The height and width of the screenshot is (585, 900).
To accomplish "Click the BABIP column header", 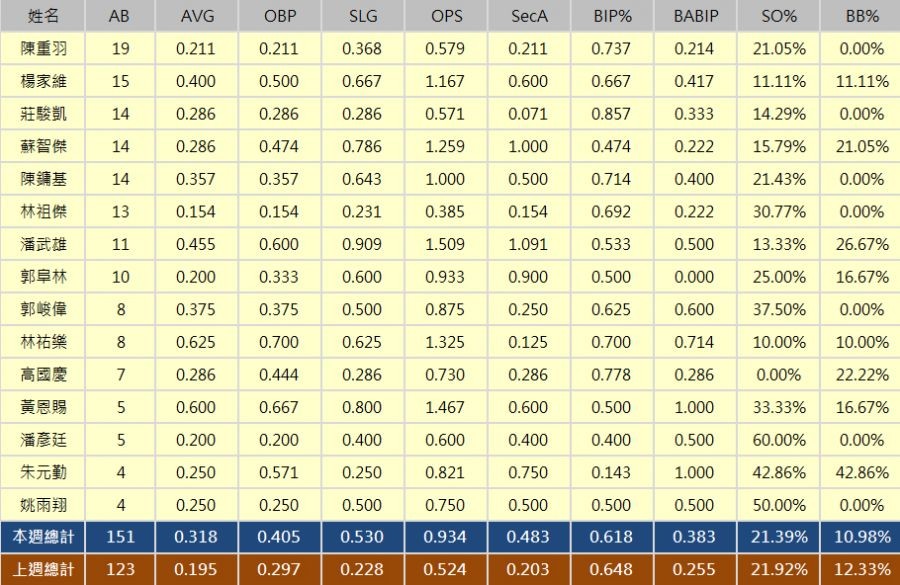I will 695,16.
